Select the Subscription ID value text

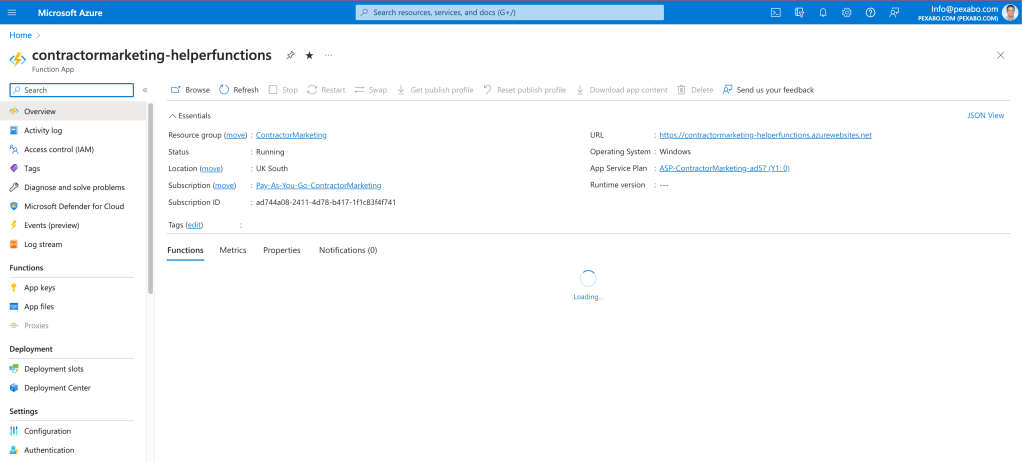[326, 202]
